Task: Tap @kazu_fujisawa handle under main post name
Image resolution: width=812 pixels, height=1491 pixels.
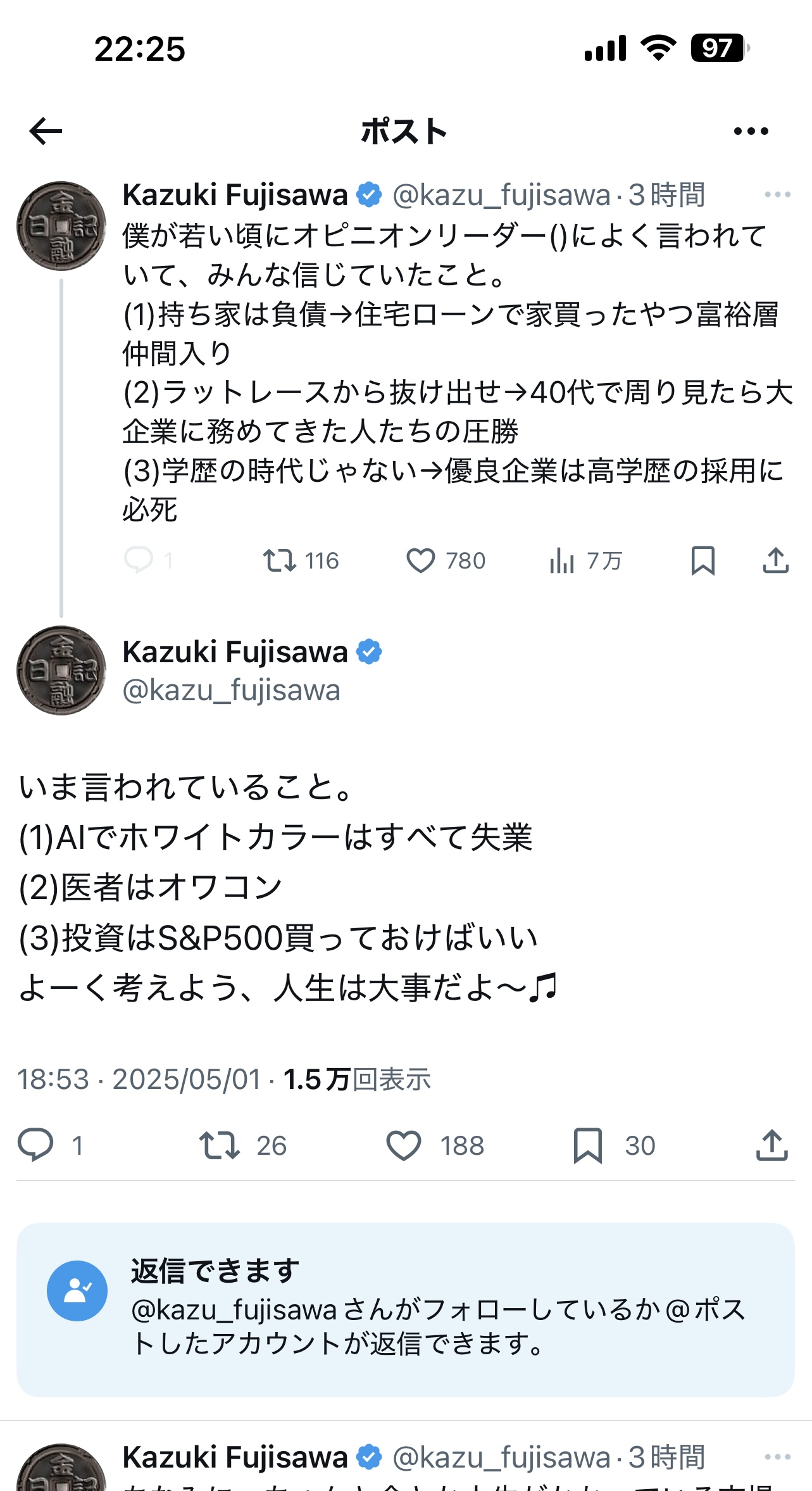Action: pos(231,690)
